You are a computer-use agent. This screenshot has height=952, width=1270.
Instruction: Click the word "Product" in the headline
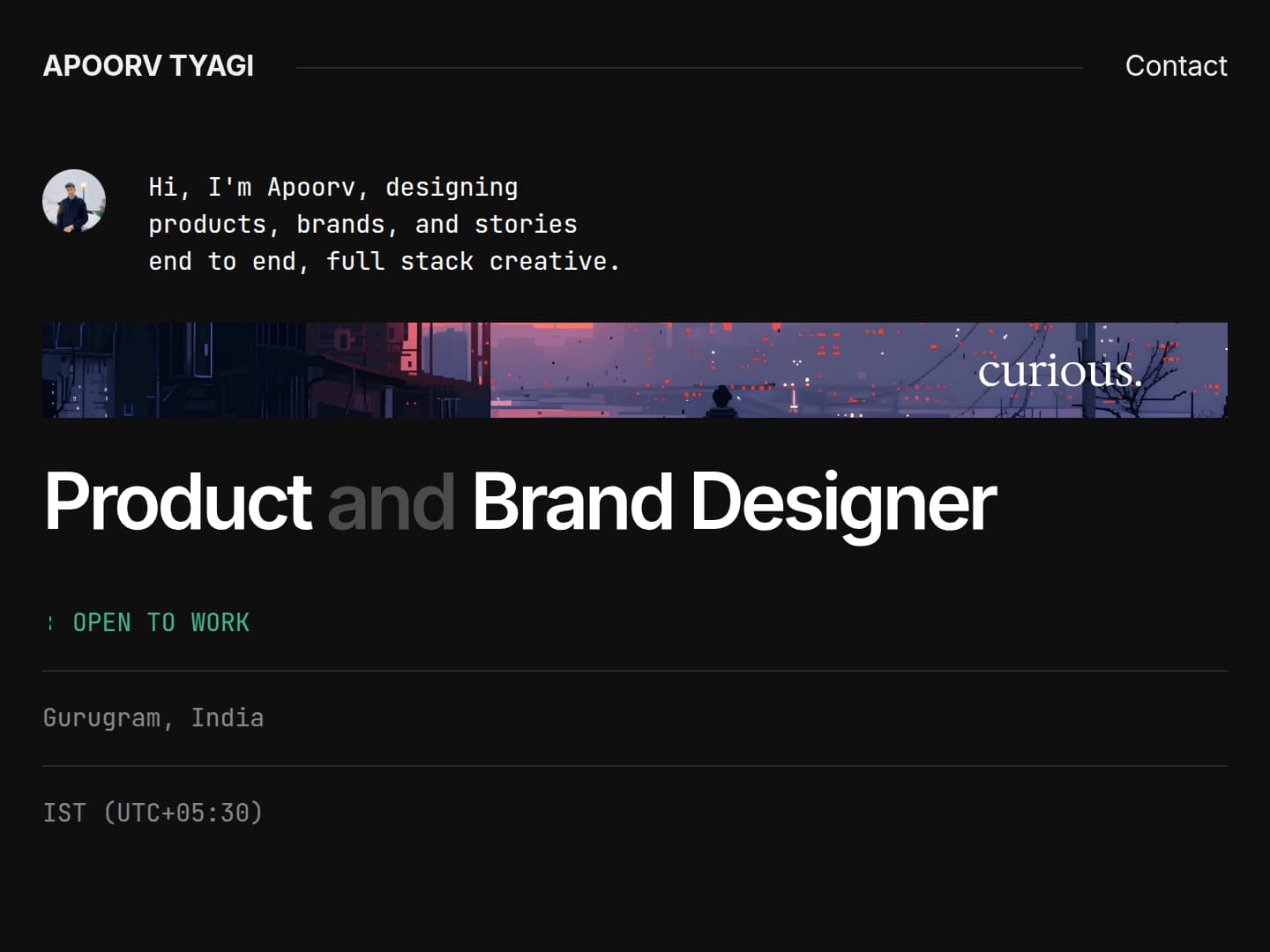(x=177, y=502)
